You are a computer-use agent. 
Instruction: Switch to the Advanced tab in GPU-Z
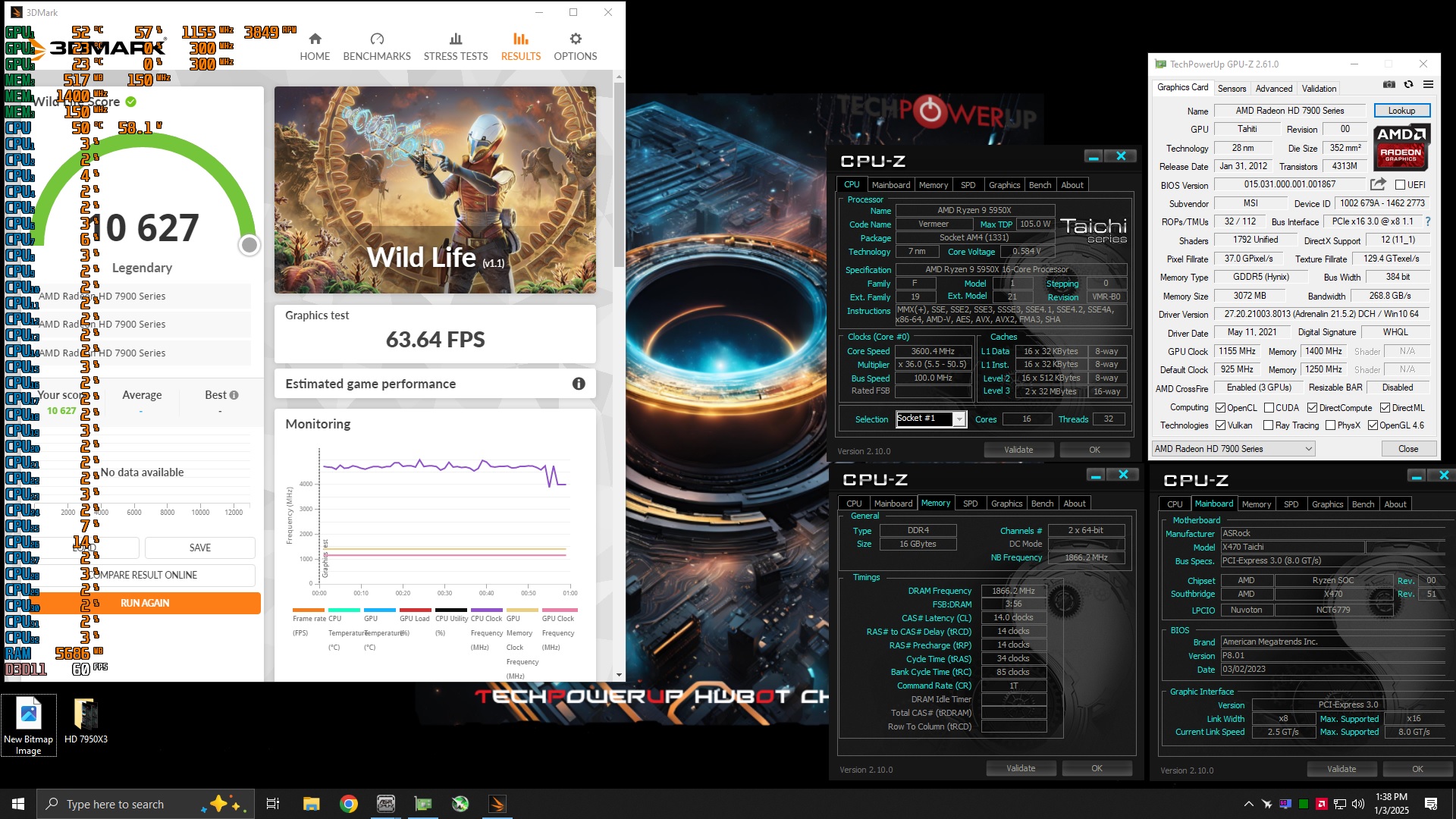click(1273, 88)
